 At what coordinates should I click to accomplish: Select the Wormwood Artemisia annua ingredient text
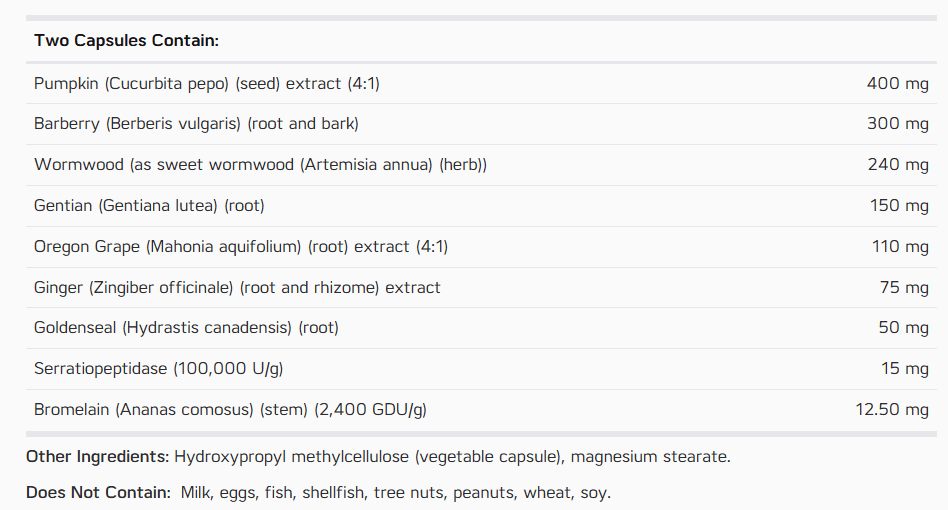point(261,164)
